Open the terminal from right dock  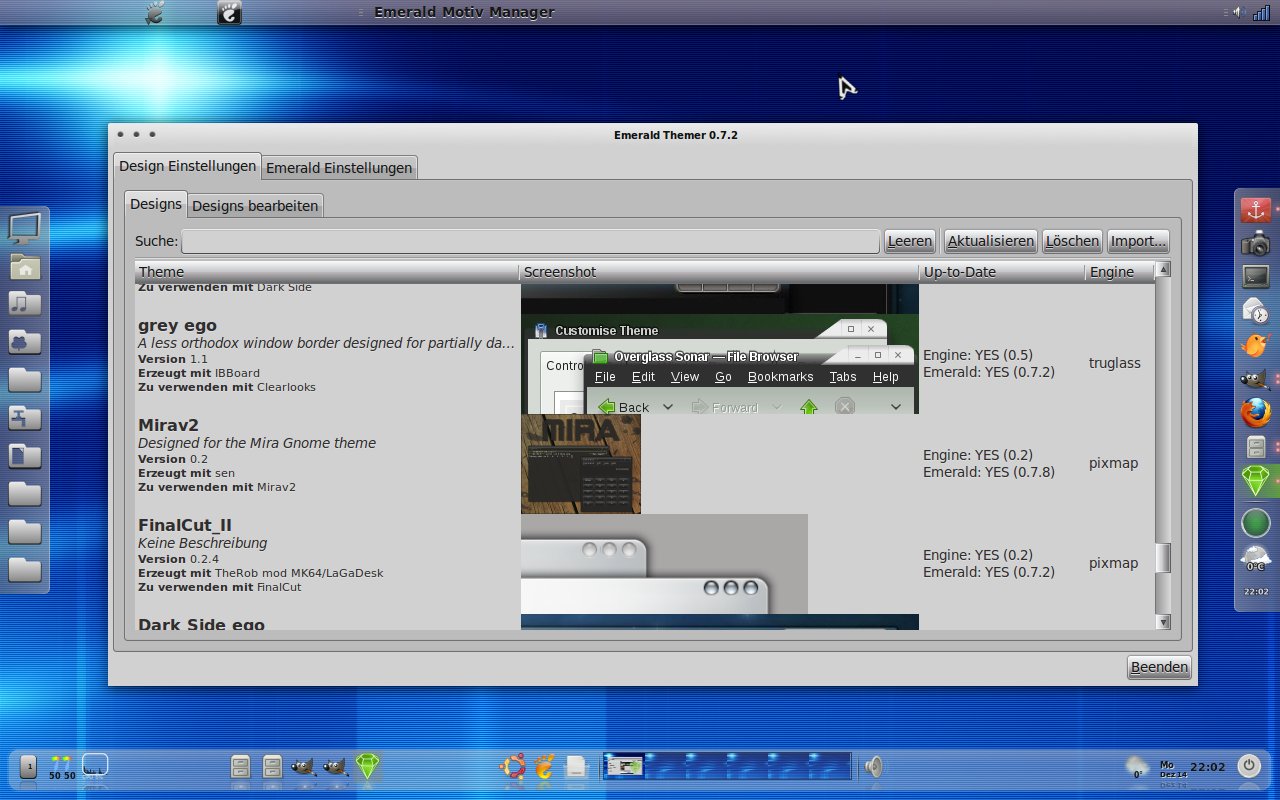[x=1256, y=276]
